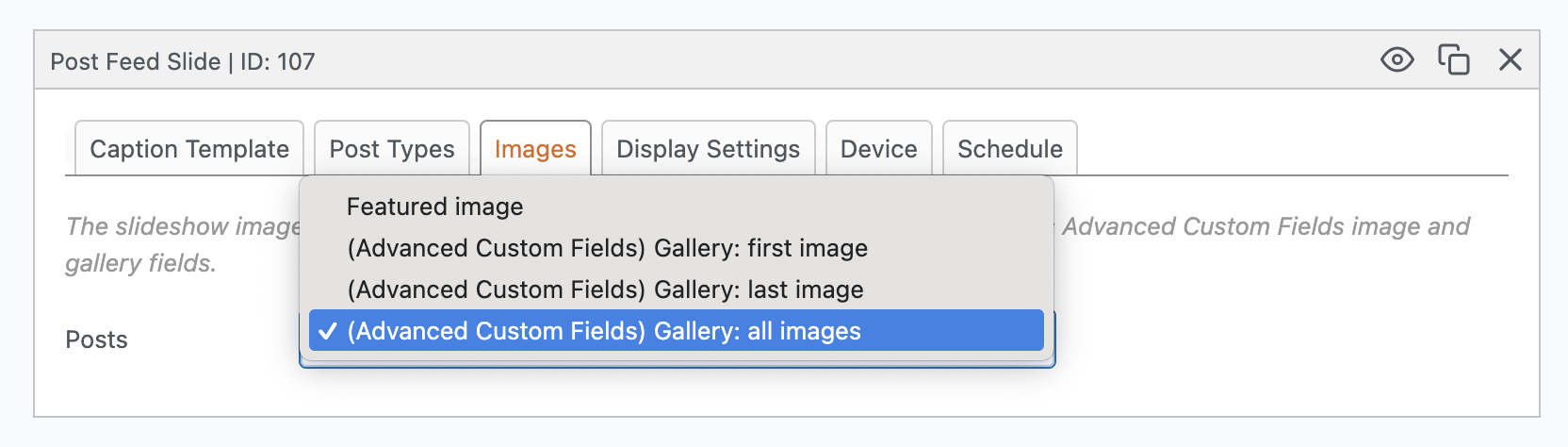The height and width of the screenshot is (447, 1568).
Task: Duplicate this slide using the copy icon
Action: click(1453, 60)
